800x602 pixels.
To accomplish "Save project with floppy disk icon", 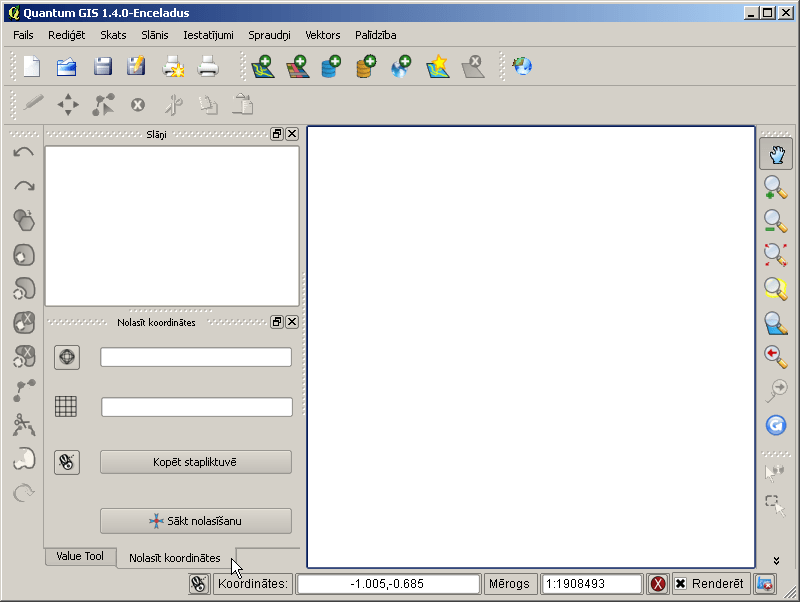I will click(x=103, y=67).
